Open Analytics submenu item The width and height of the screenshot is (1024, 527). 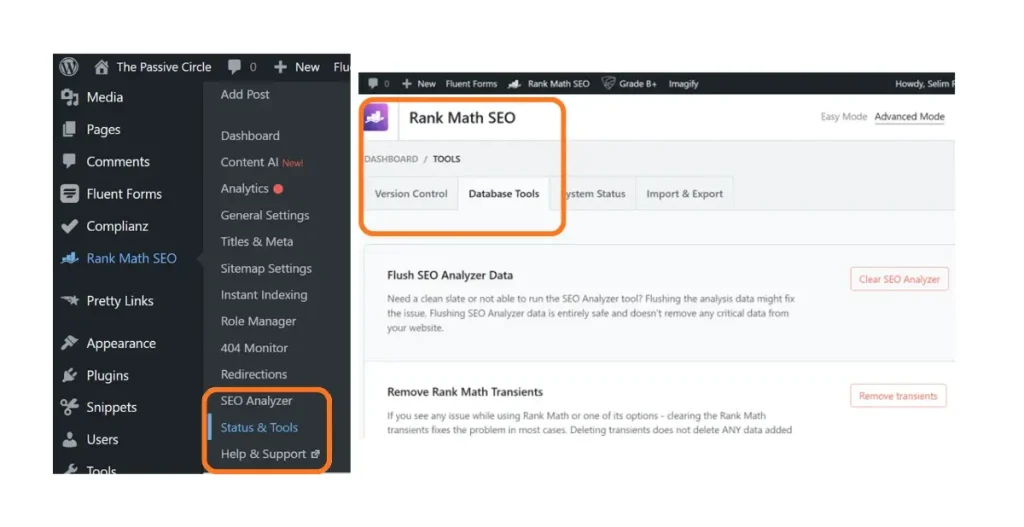coord(244,188)
